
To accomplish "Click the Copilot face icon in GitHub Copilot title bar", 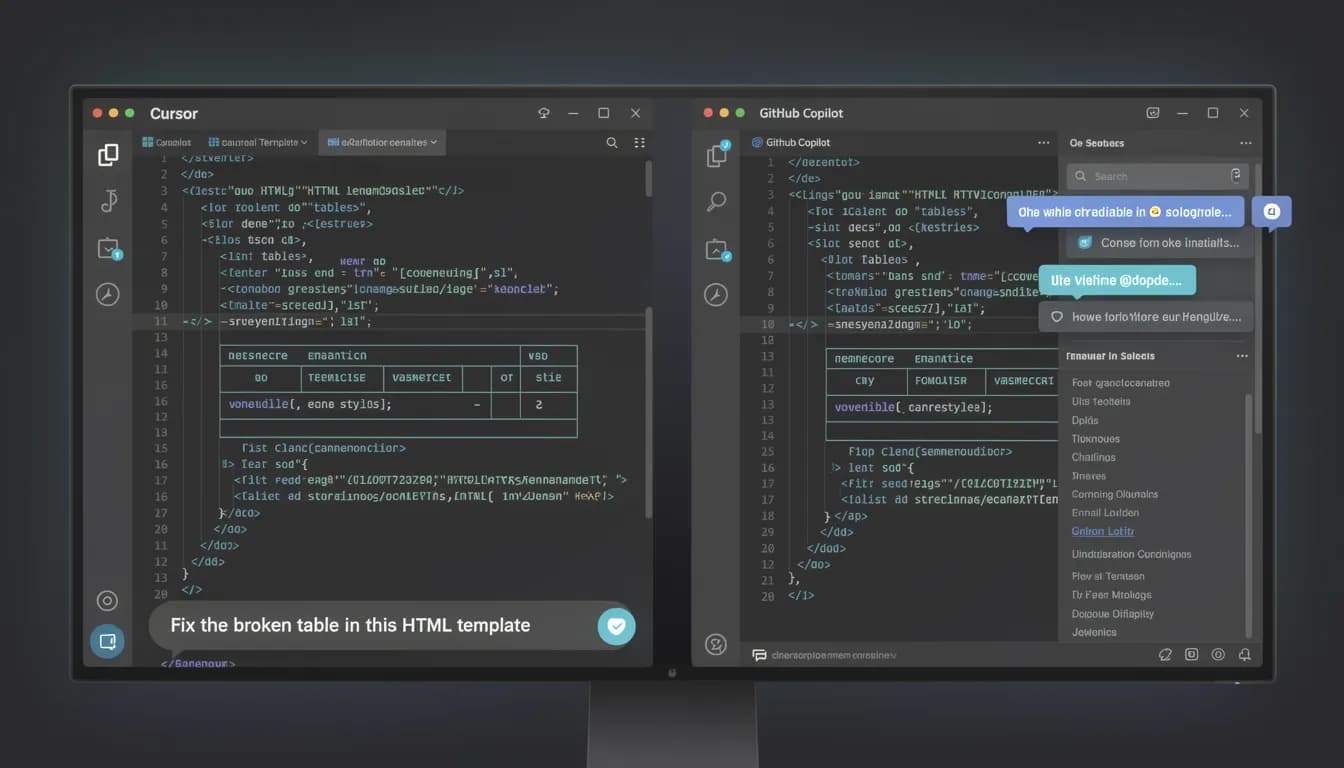I will click(1153, 113).
